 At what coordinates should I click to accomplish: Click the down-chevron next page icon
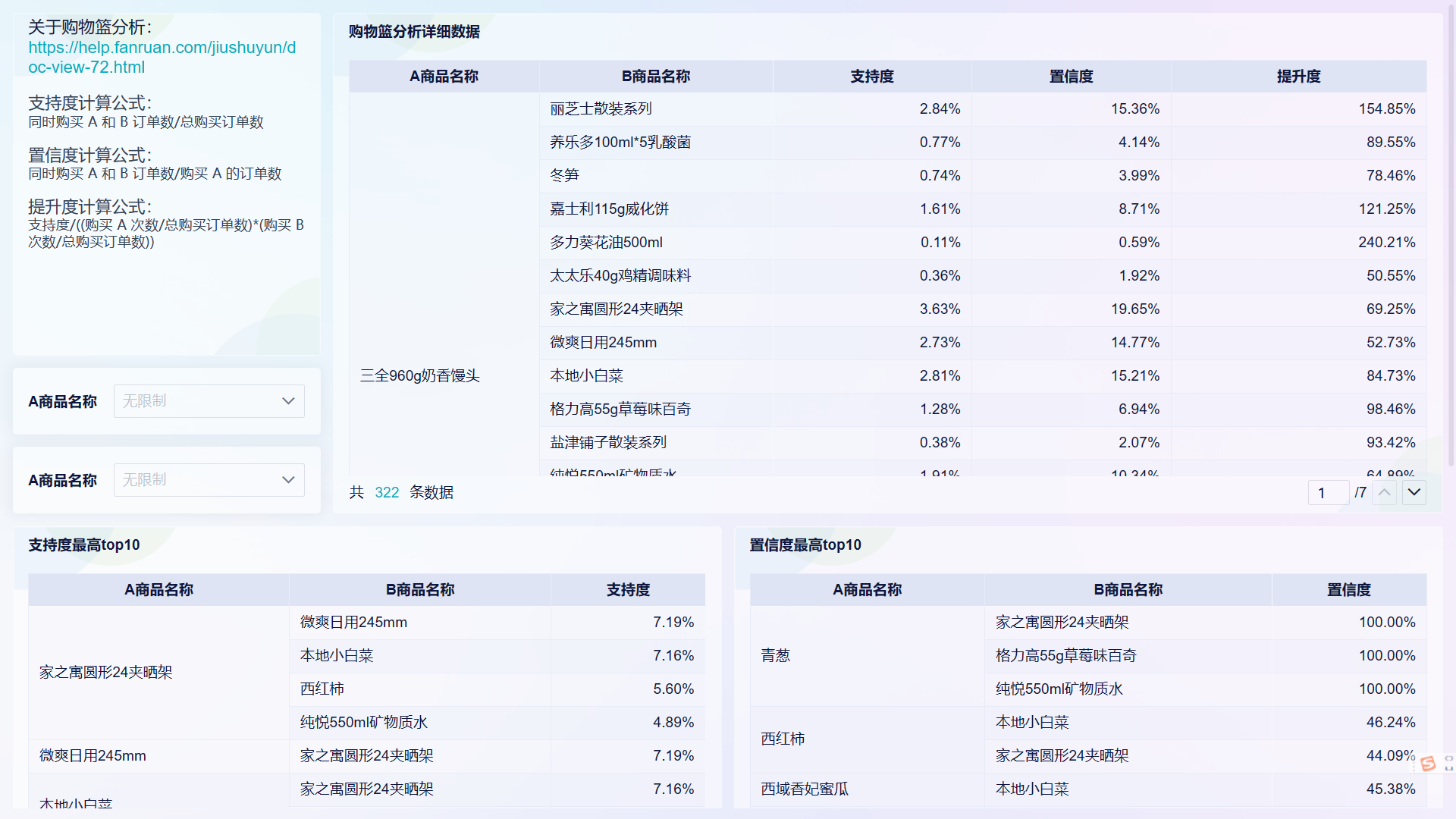click(1414, 492)
